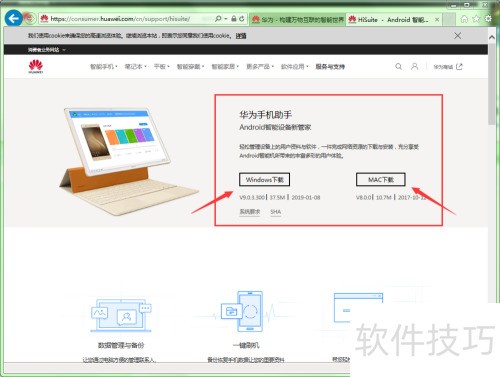Click the 37.5M file size text
The height and width of the screenshot is (377, 500).
(x=277, y=197)
